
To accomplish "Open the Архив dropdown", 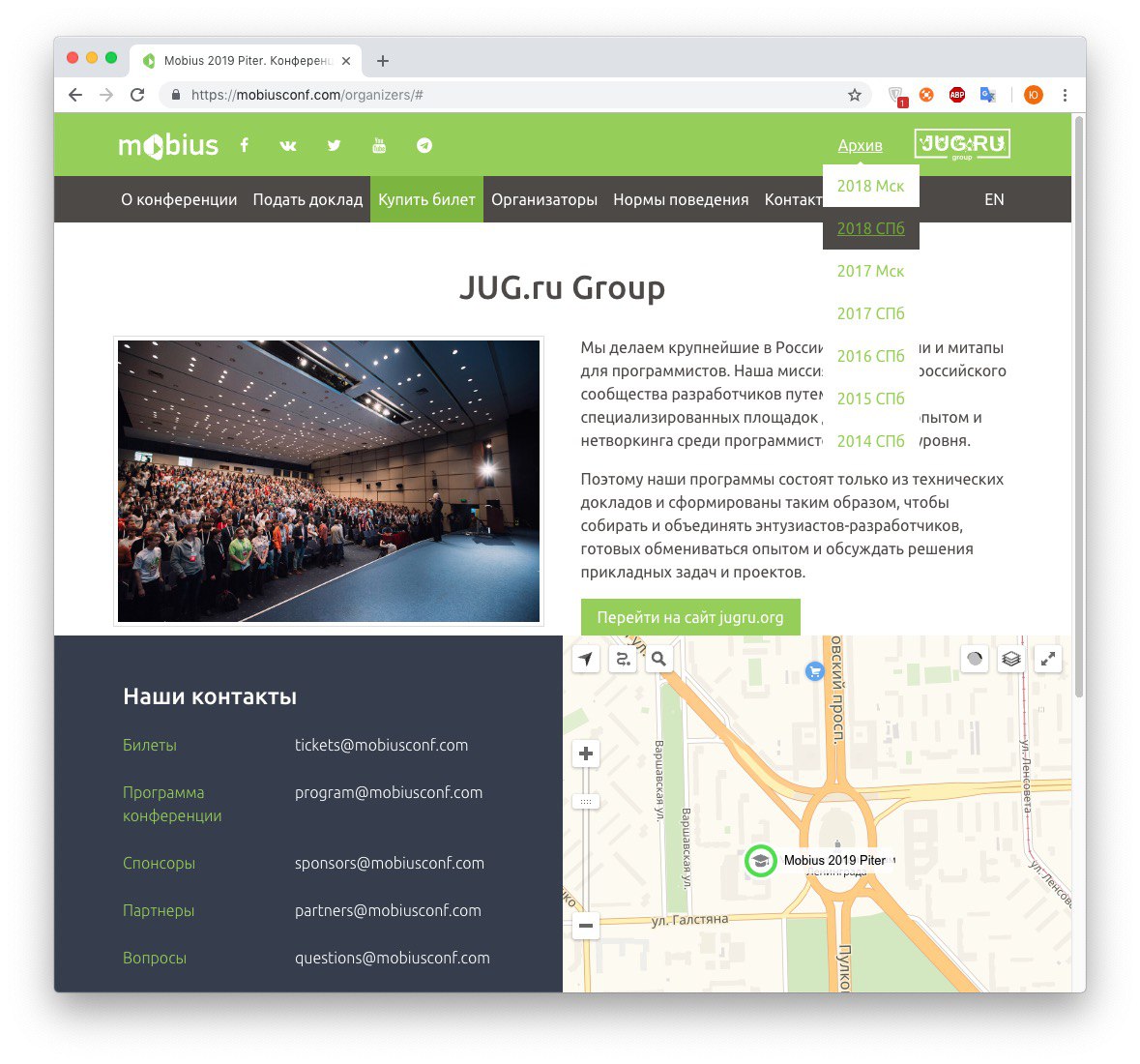I will (x=861, y=145).
